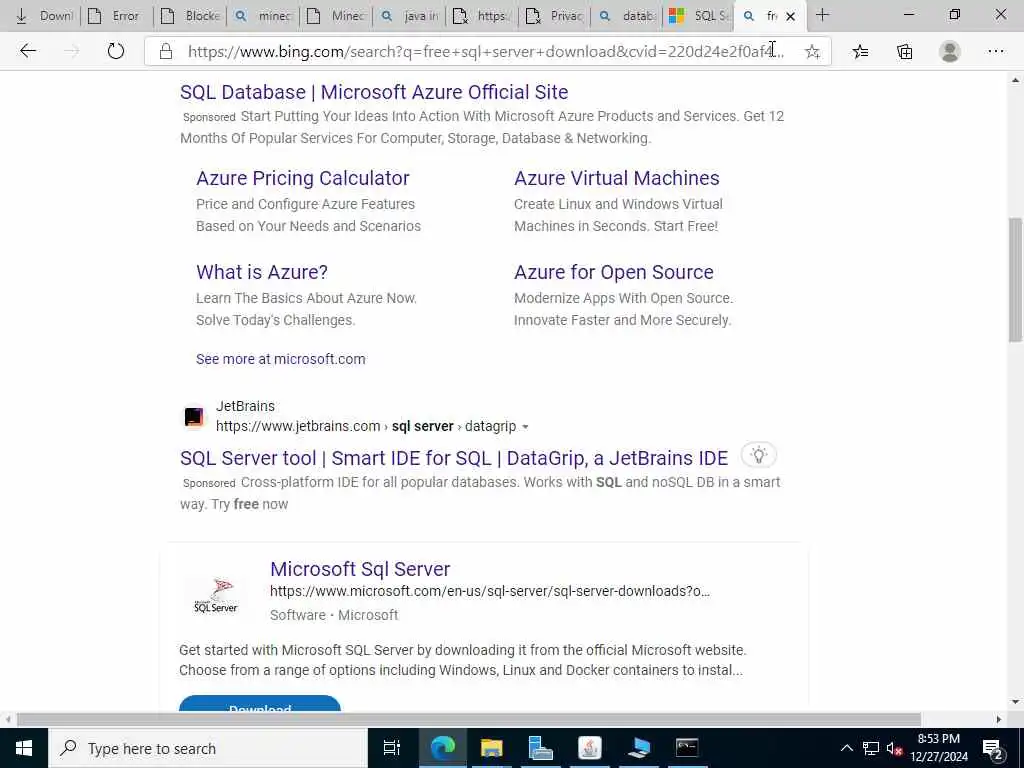This screenshot has height=768, width=1024.
Task: Click the muted volume tray icon
Action: point(894,748)
